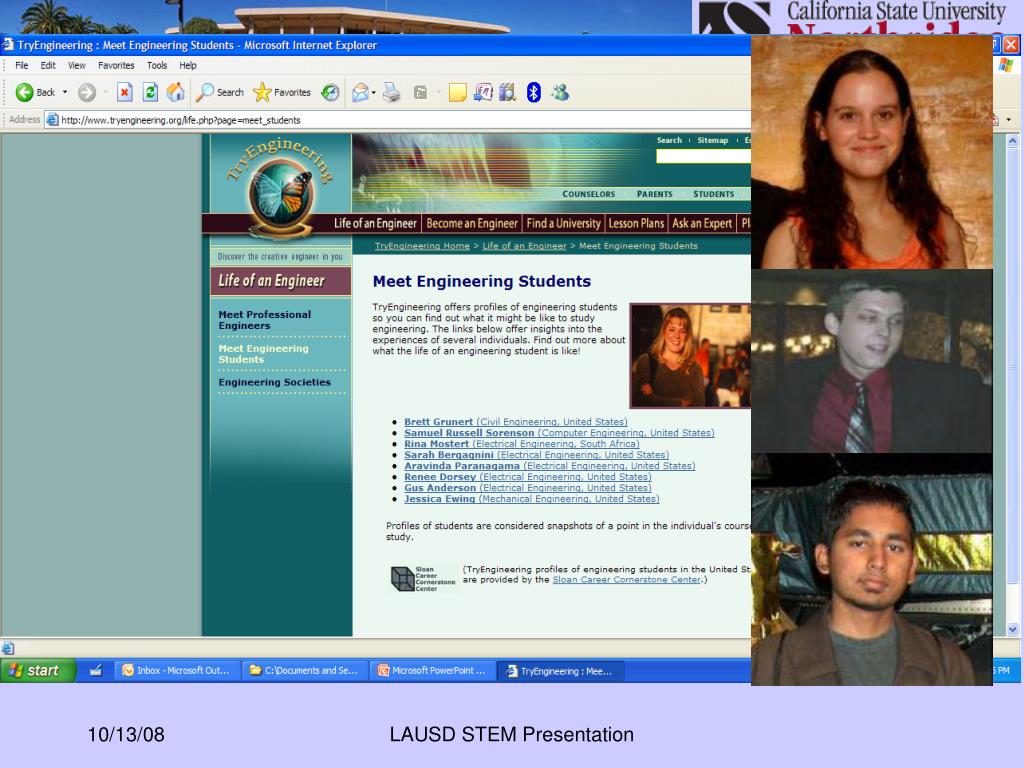The width and height of the screenshot is (1024, 768).
Task: Click the Bluetooth icon in toolbar
Action: [534, 93]
